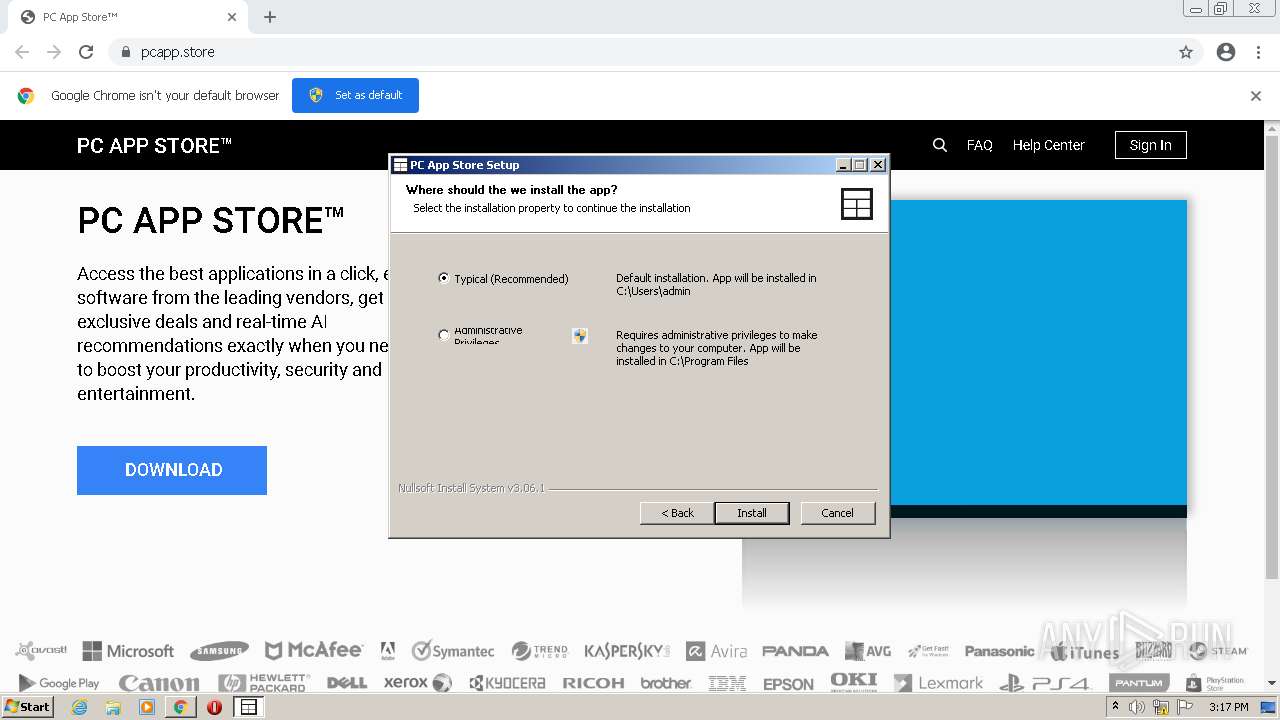1280x720 pixels.
Task: Open the Chrome profile avatar
Action: tap(1226, 52)
